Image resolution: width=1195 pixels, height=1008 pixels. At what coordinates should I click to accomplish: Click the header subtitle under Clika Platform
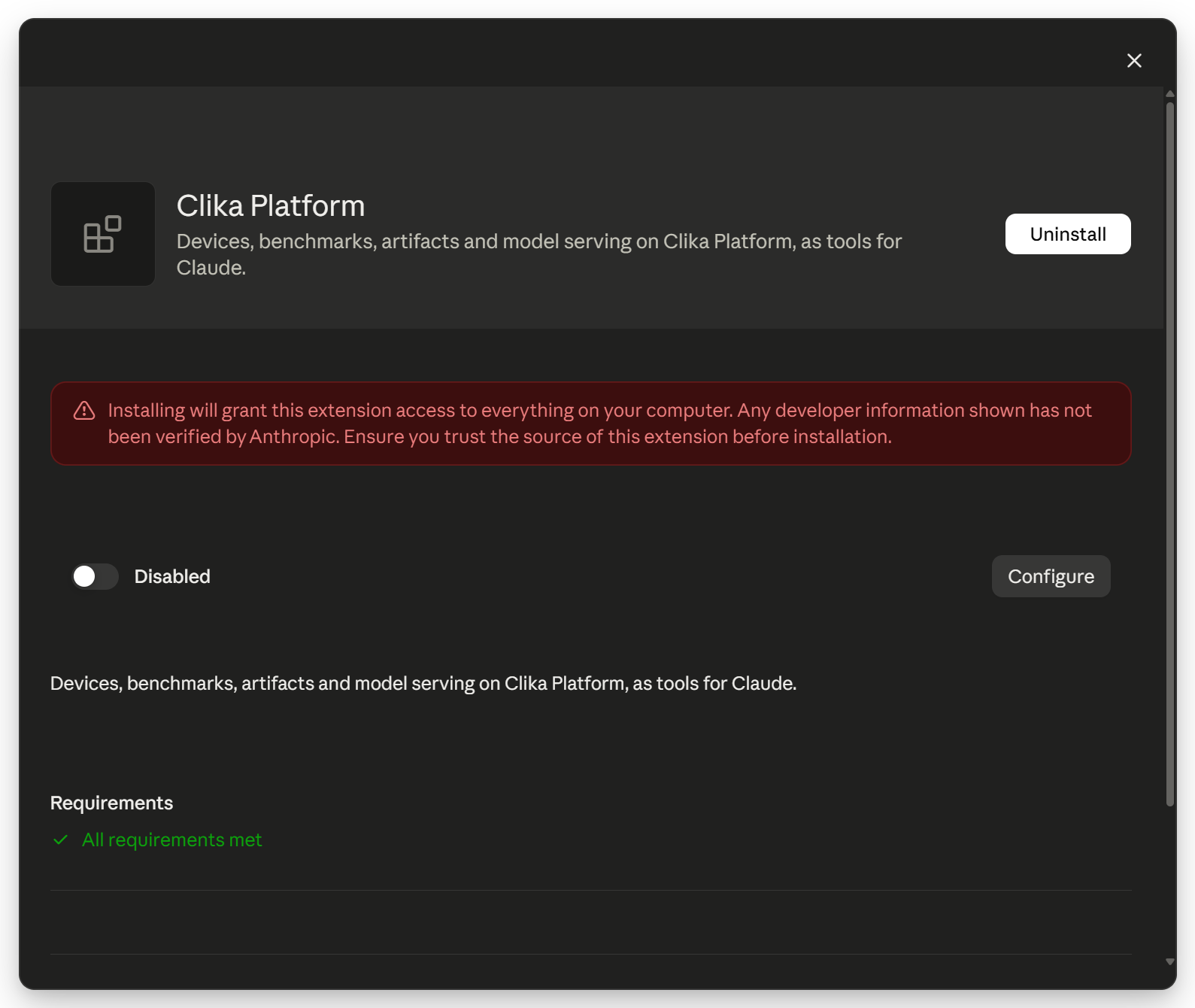click(539, 254)
